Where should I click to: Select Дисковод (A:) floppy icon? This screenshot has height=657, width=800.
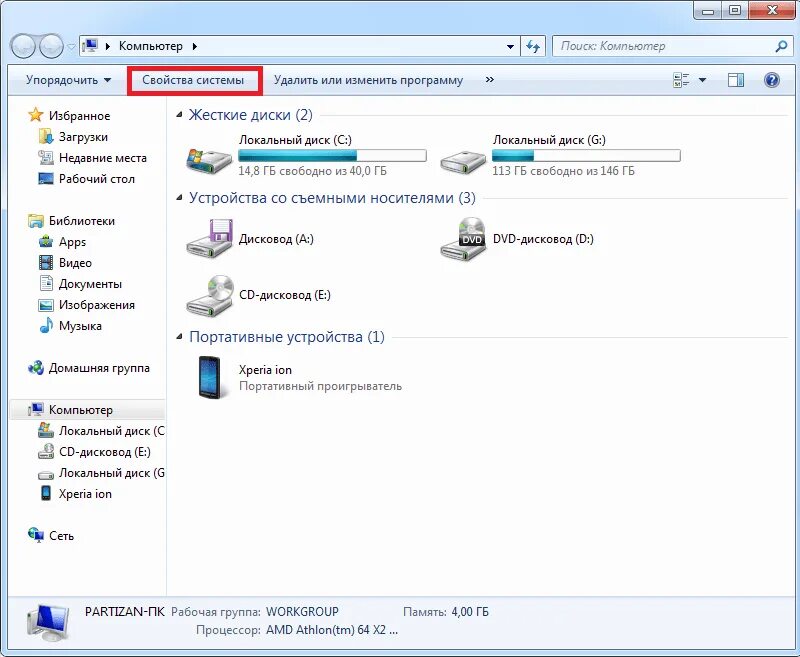209,239
